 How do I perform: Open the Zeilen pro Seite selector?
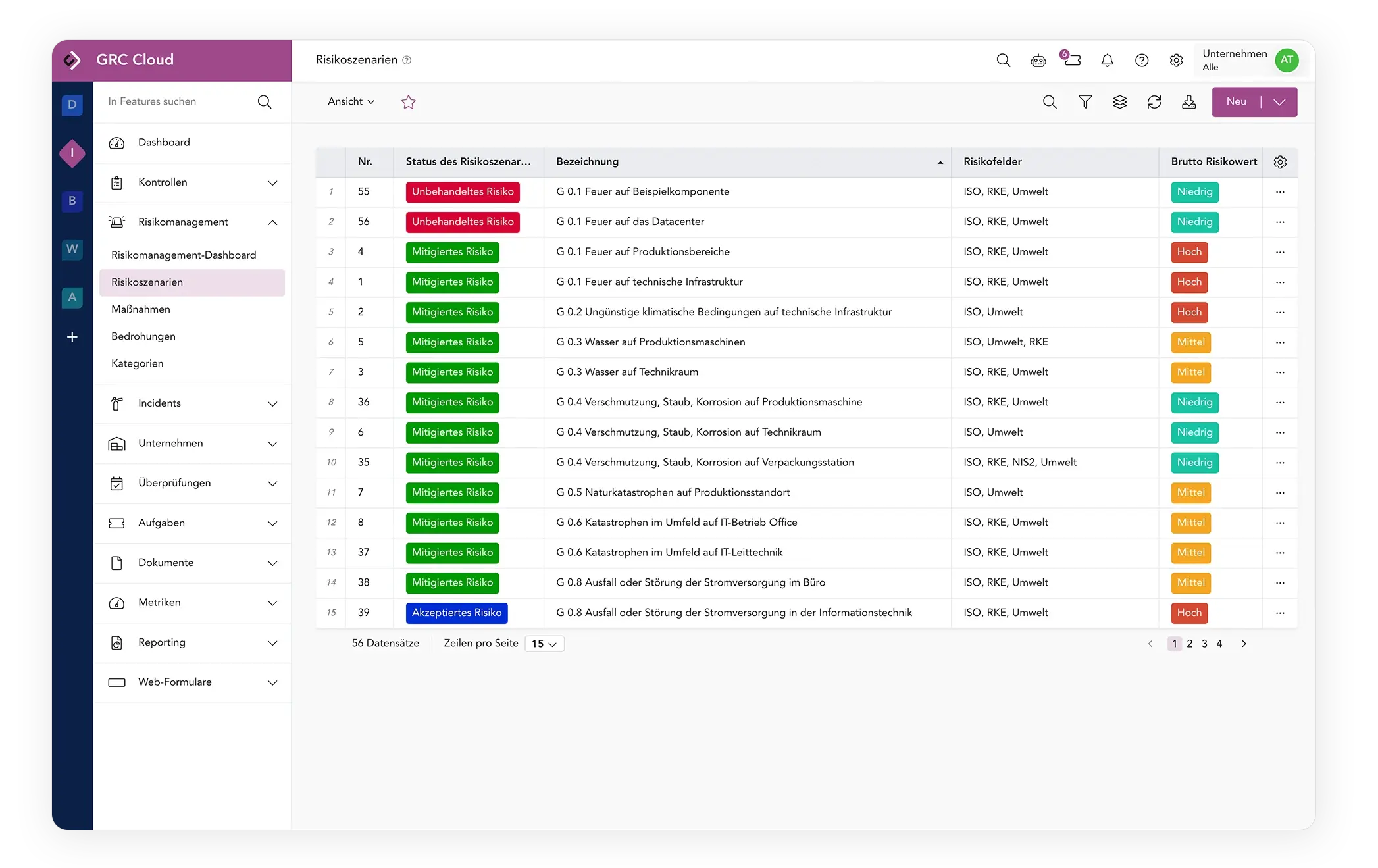(544, 644)
